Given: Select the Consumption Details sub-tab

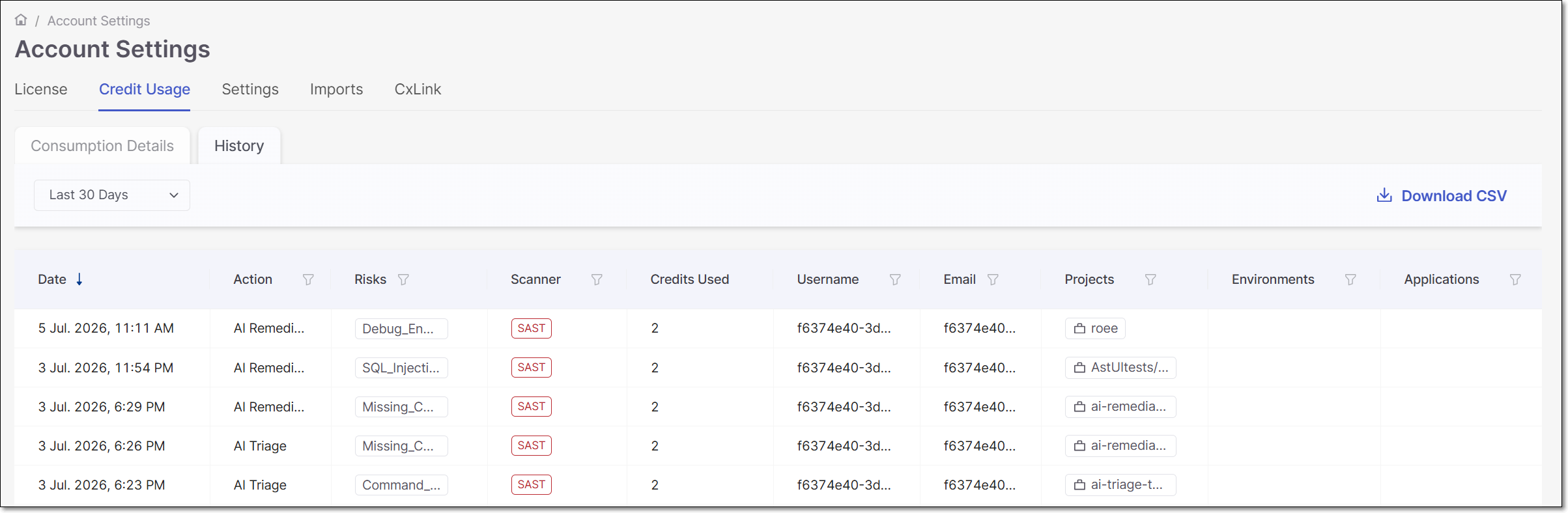Looking at the screenshot, I should point(102,146).
